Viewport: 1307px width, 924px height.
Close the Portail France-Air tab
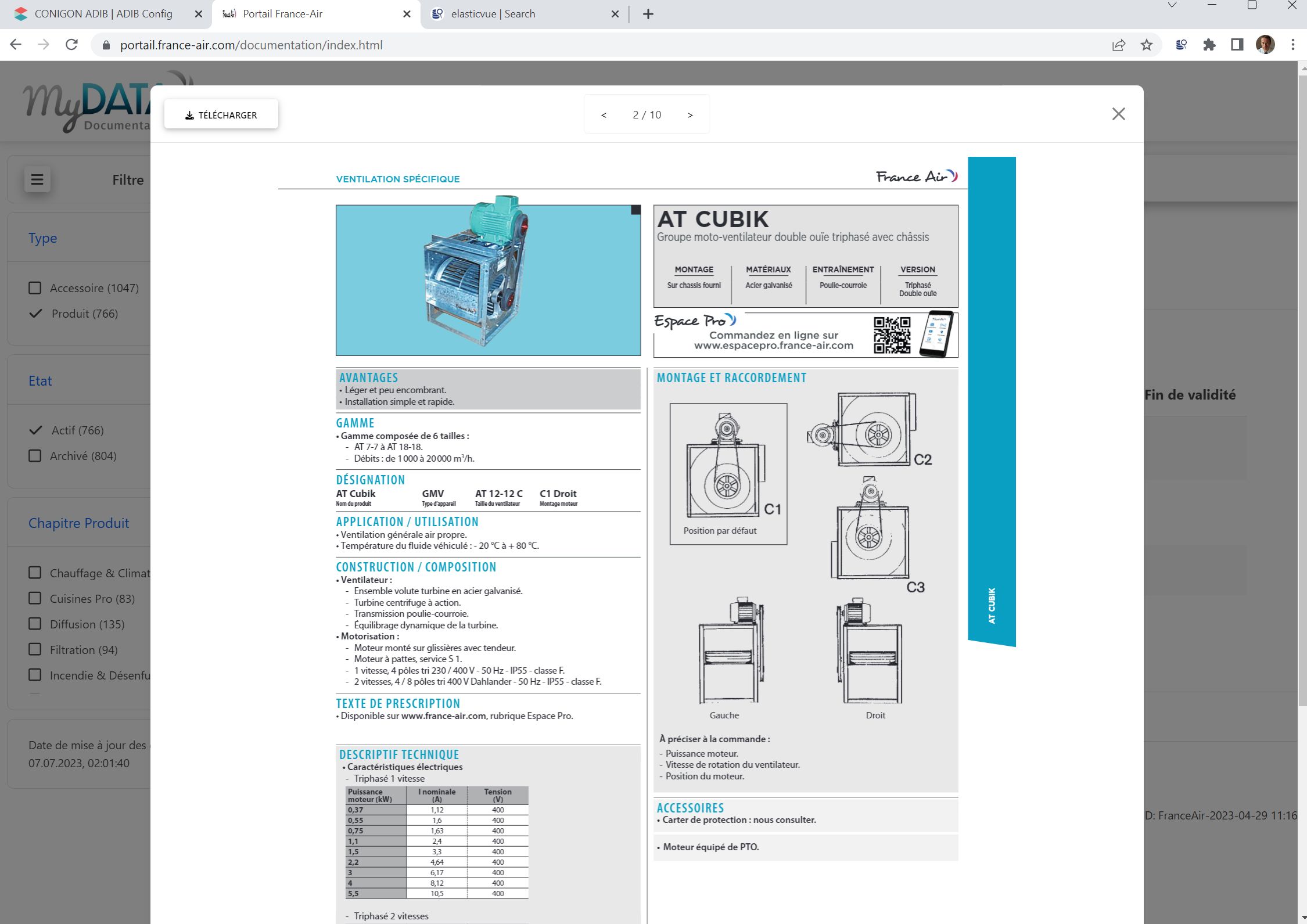click(x=407, y=14)
